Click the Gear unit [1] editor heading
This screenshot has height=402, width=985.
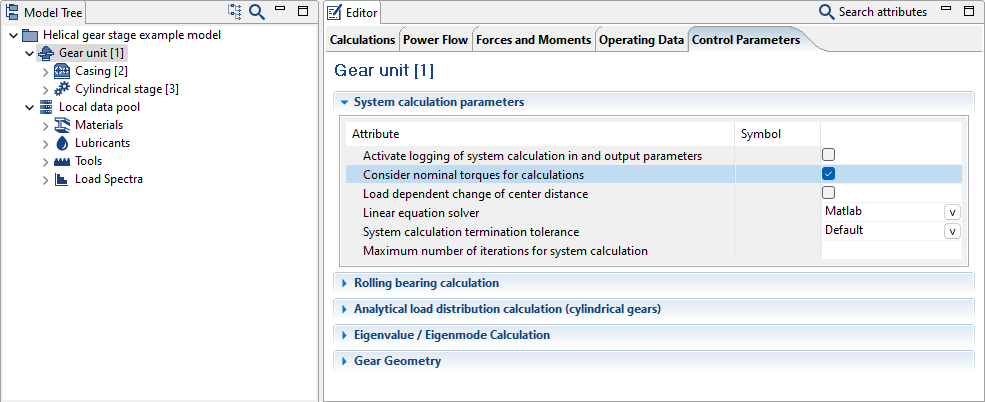pyautogui.click(x=384, y=70)
